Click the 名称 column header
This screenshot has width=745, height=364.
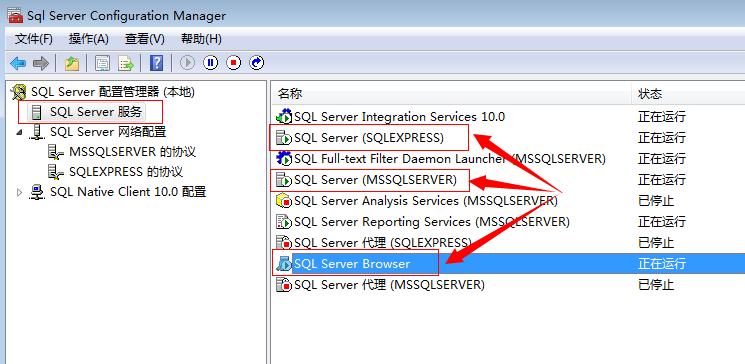[290, 94]
